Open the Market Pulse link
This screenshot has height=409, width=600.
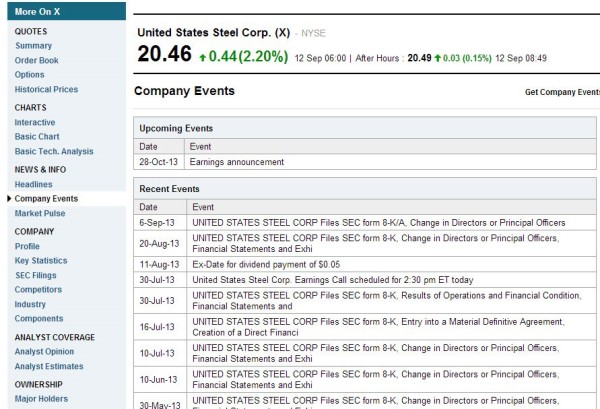point(40,213)
